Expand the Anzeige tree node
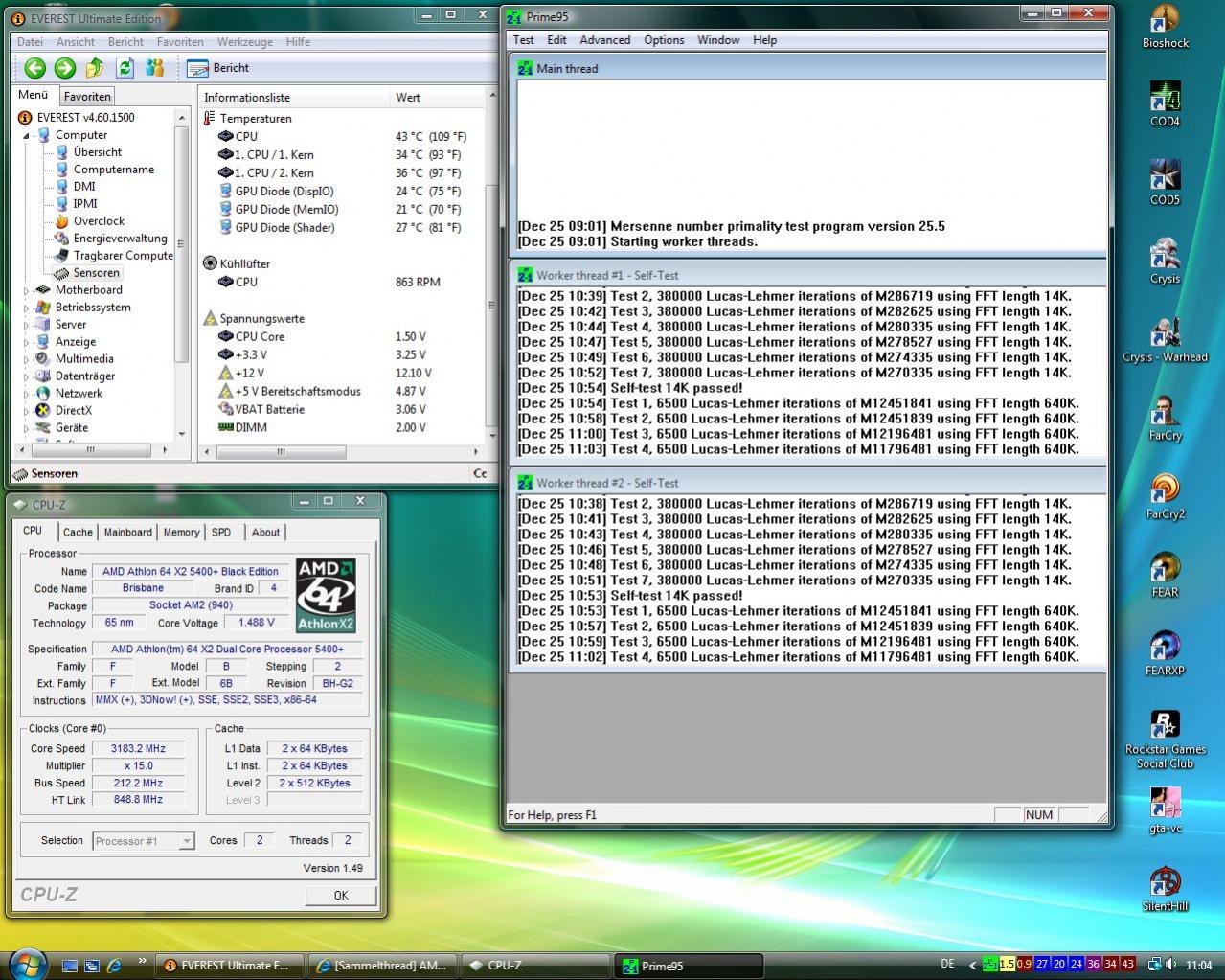 tap(27, 342)
